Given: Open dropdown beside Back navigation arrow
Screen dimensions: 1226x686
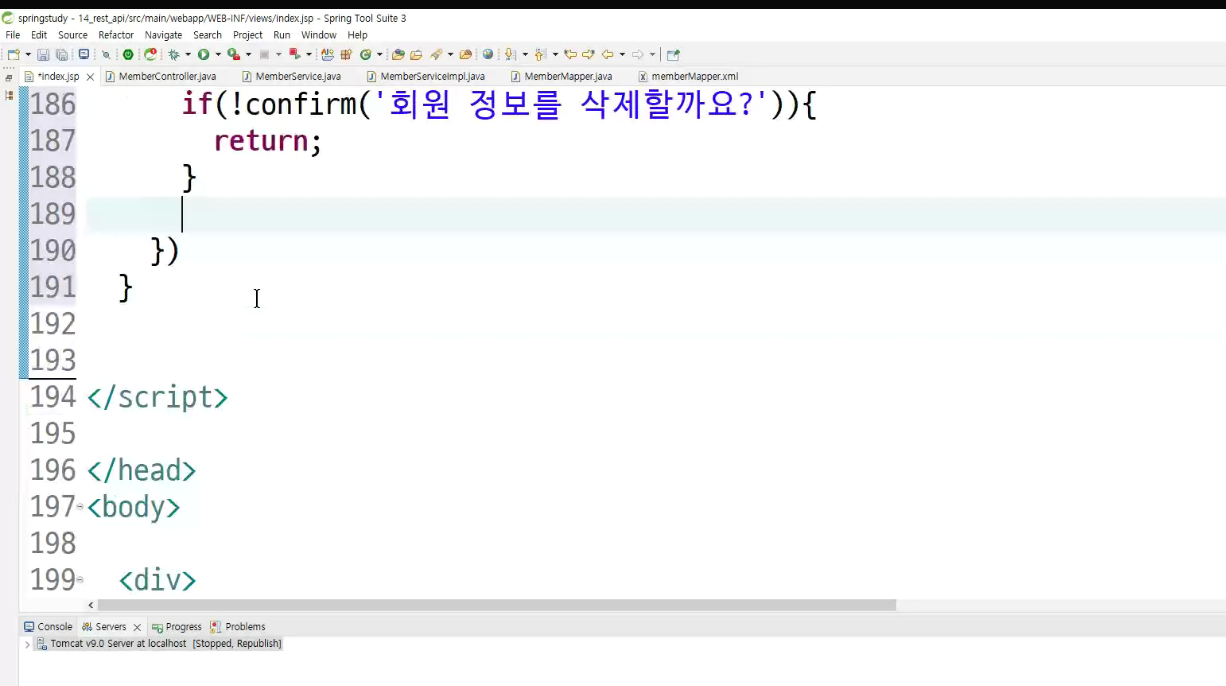Looking at the screenshot, I should [622, 55].
